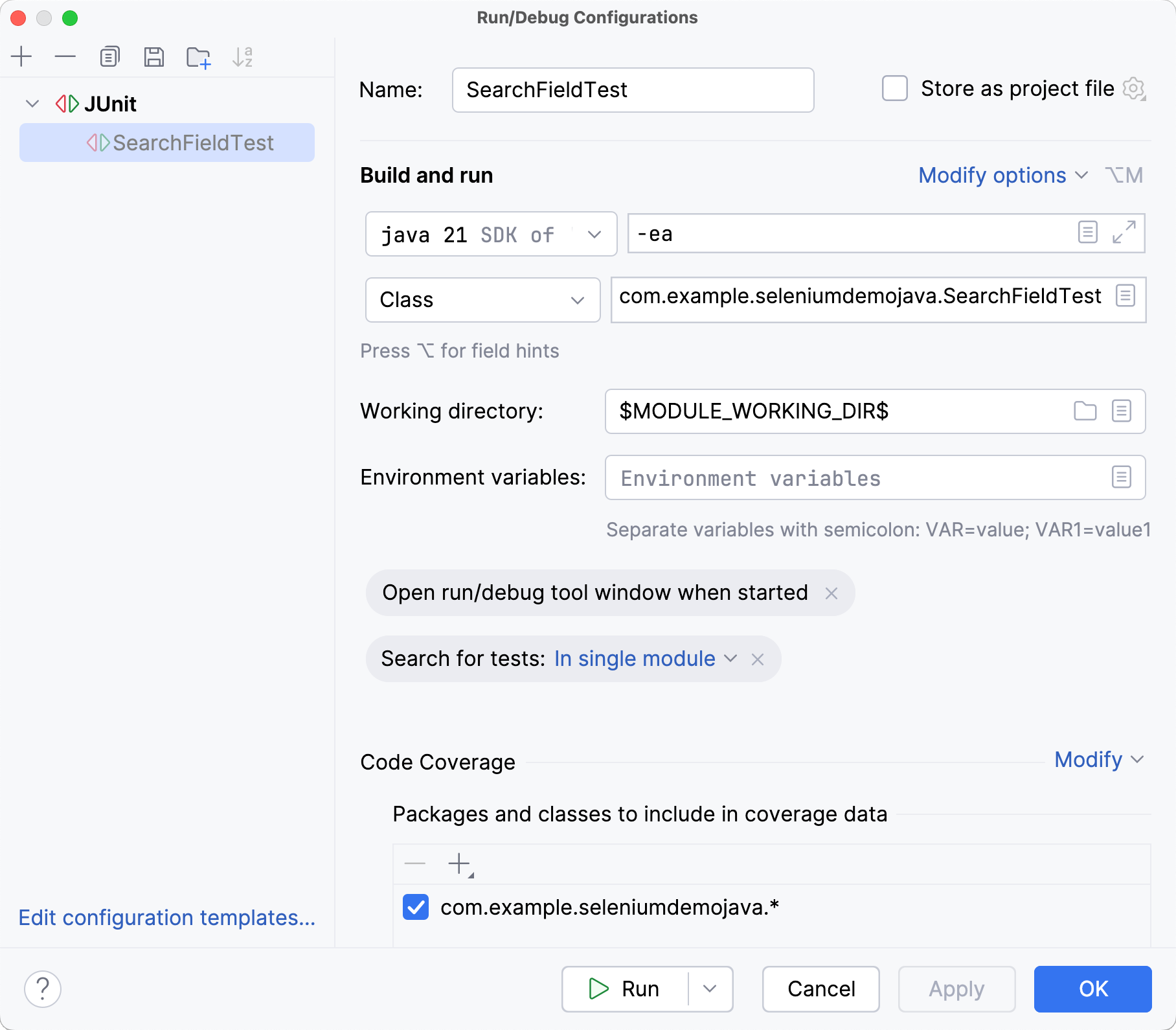Uncheck com.example.seleniumdemojava.* coverage entry
1176x1030 pixels.
415,907
